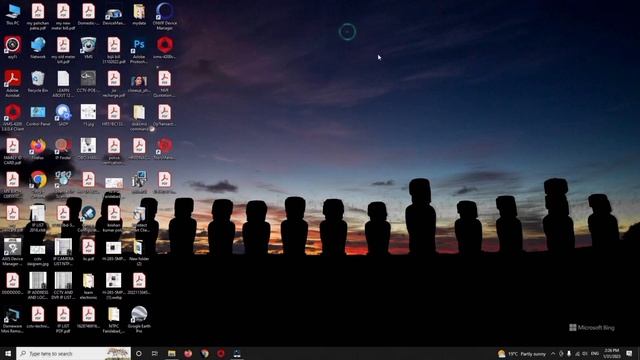The width and height of the screenshot is (640, 360).
Task: Open the CCTV-POE image file
Action: pos(89,82)
